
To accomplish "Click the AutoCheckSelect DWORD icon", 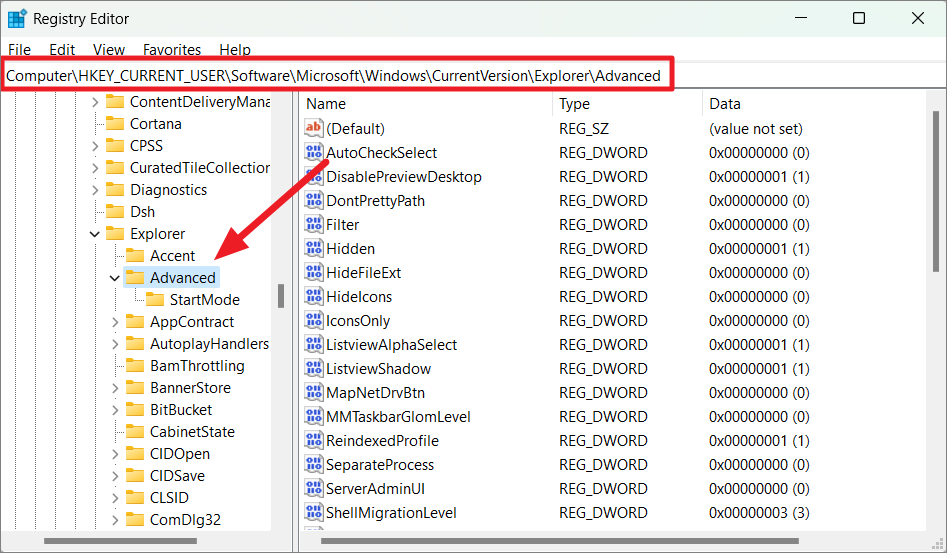I will tap(313, 152).
